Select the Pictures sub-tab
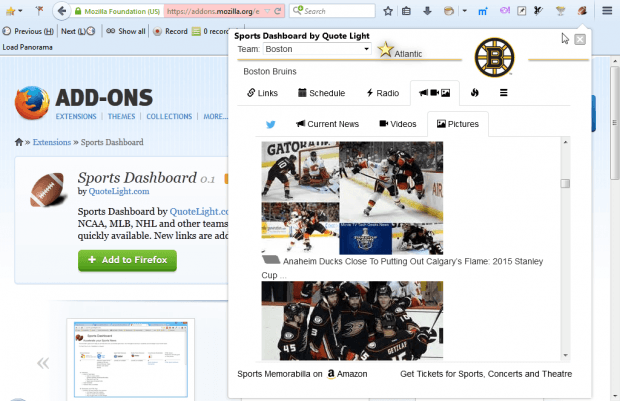 click(x=458, y=124)
